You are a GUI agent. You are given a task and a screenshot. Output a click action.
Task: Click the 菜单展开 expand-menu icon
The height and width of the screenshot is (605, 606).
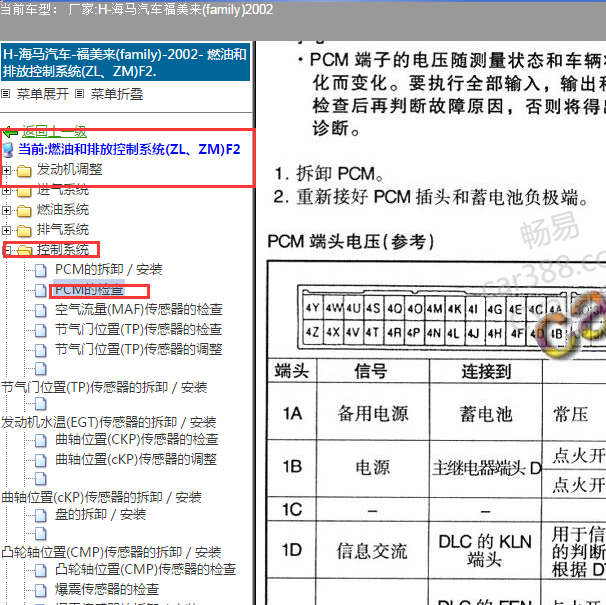tap(5, 94)
